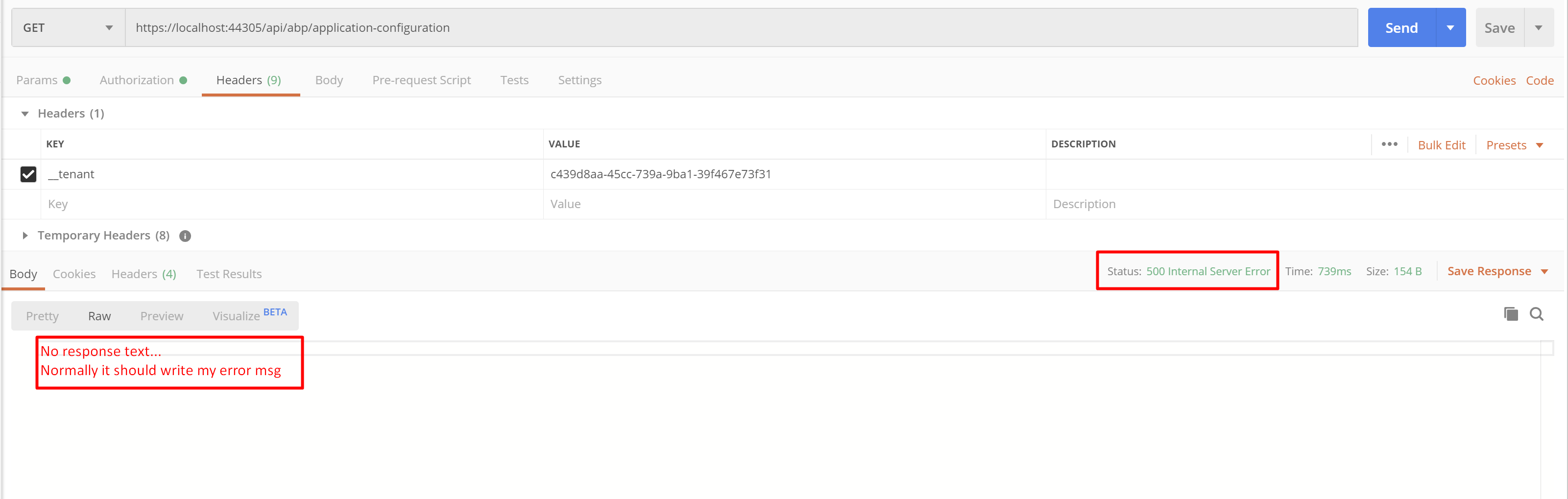Switch to the Authorization tab
Screen dimensions: 1568x499
pos(137,80)
